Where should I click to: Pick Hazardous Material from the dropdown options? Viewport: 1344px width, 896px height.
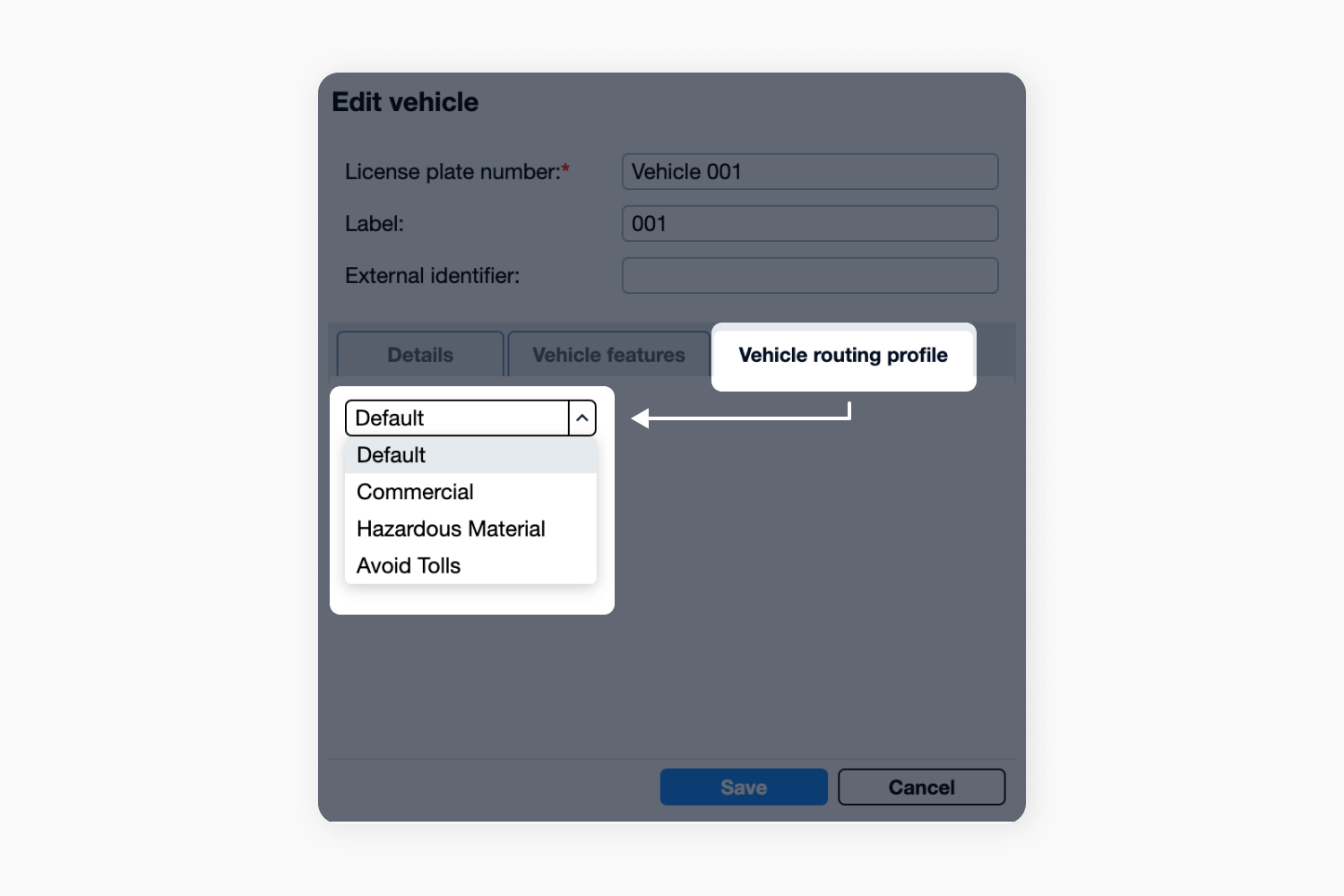pyautogui.click(x=451, y=529)
